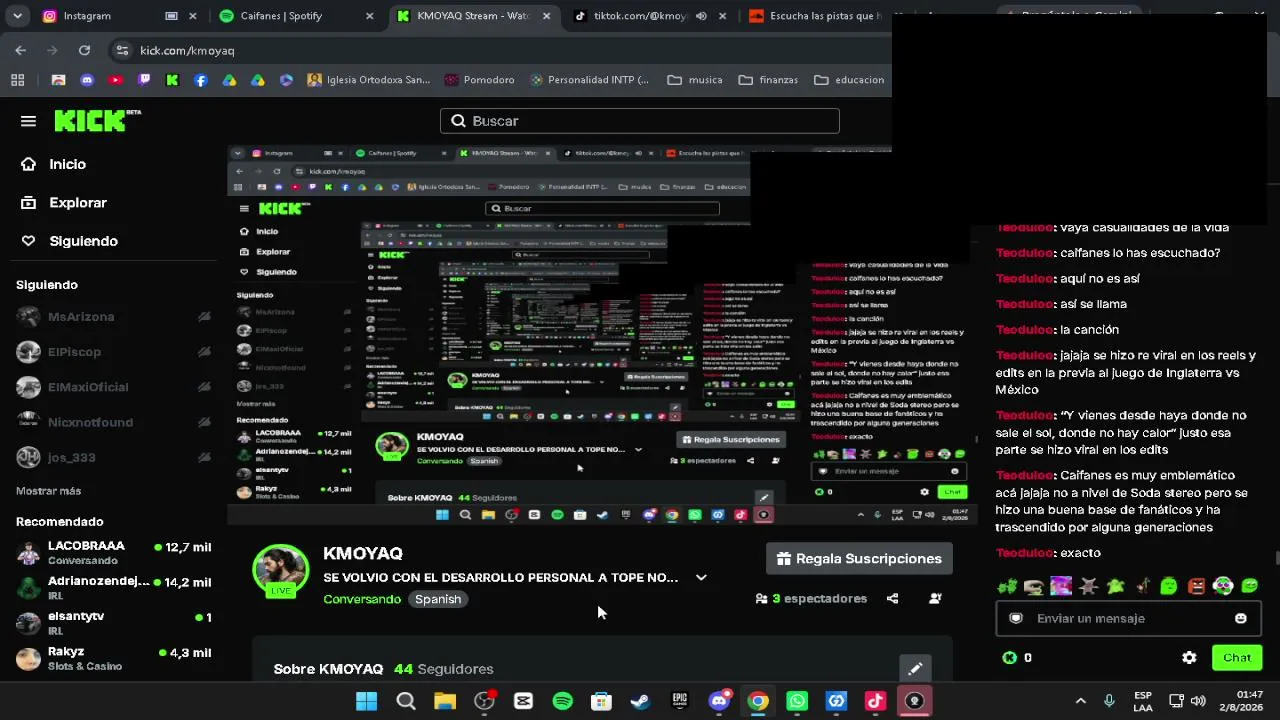Open followed channel ElPiscop

click(x=113, y=352)
